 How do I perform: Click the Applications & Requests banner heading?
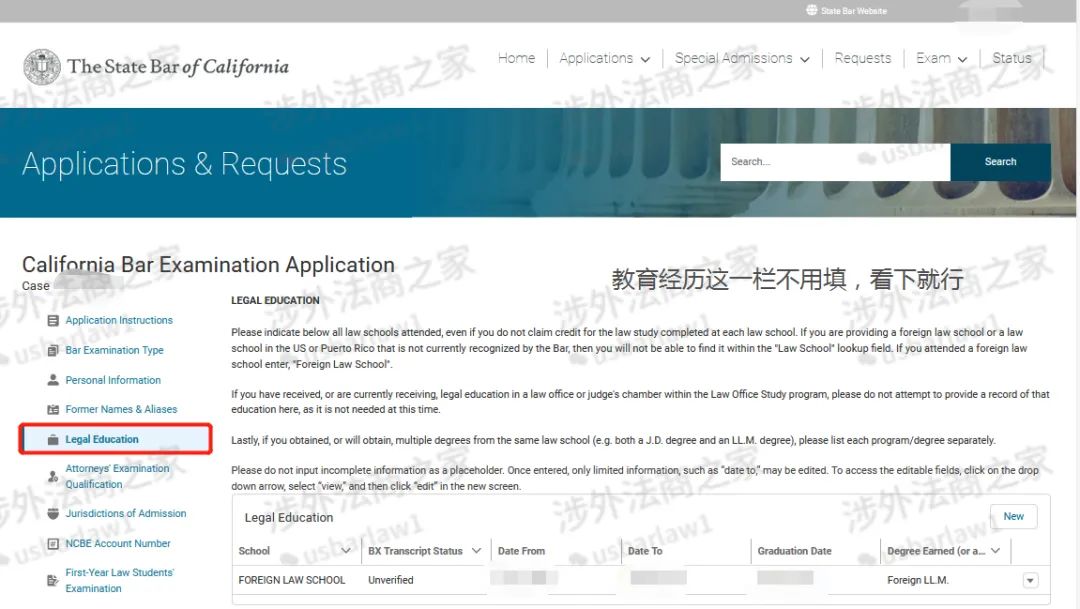(185, 164)
